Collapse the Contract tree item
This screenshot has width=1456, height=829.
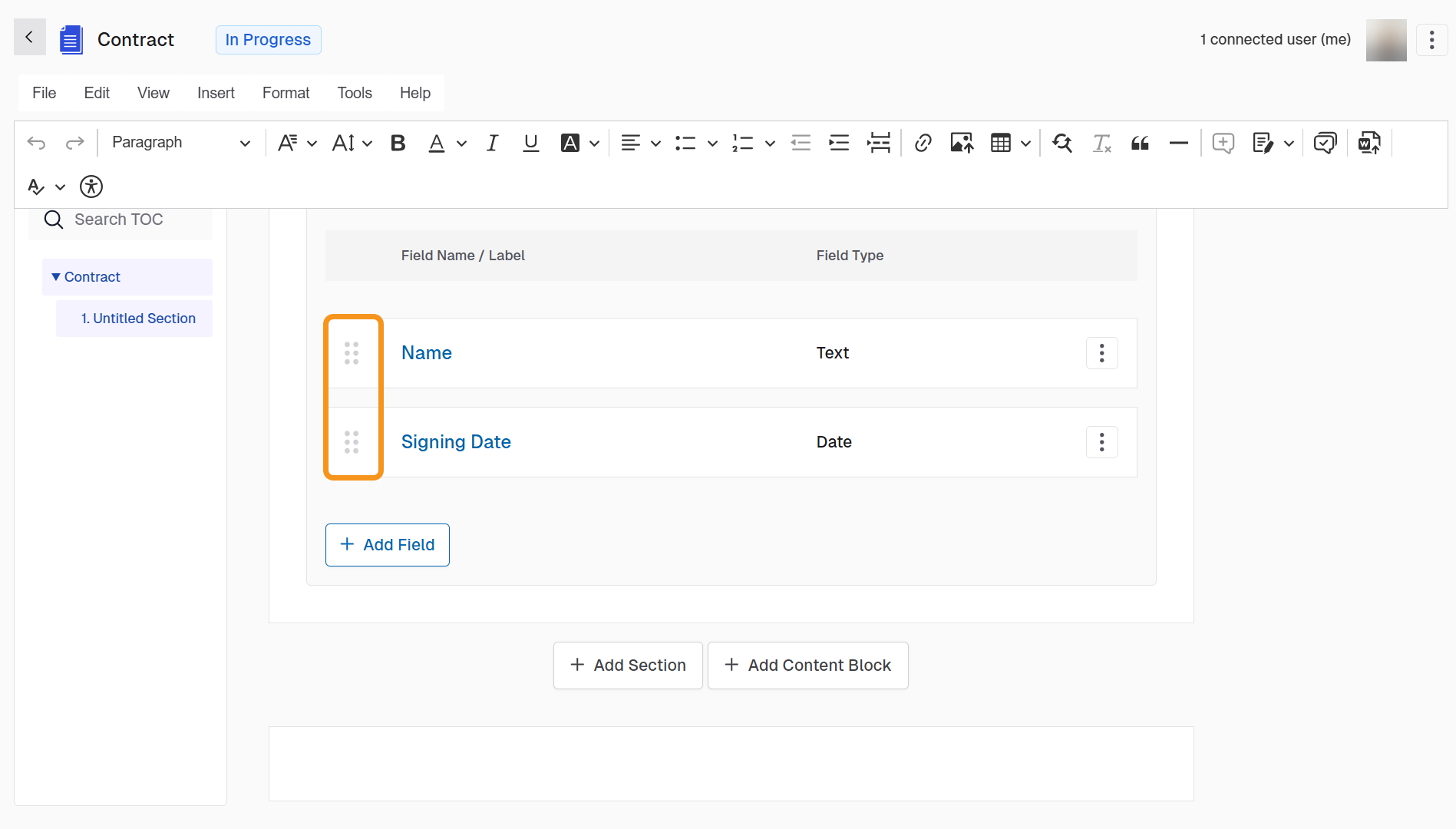click(x=56, y=277)
